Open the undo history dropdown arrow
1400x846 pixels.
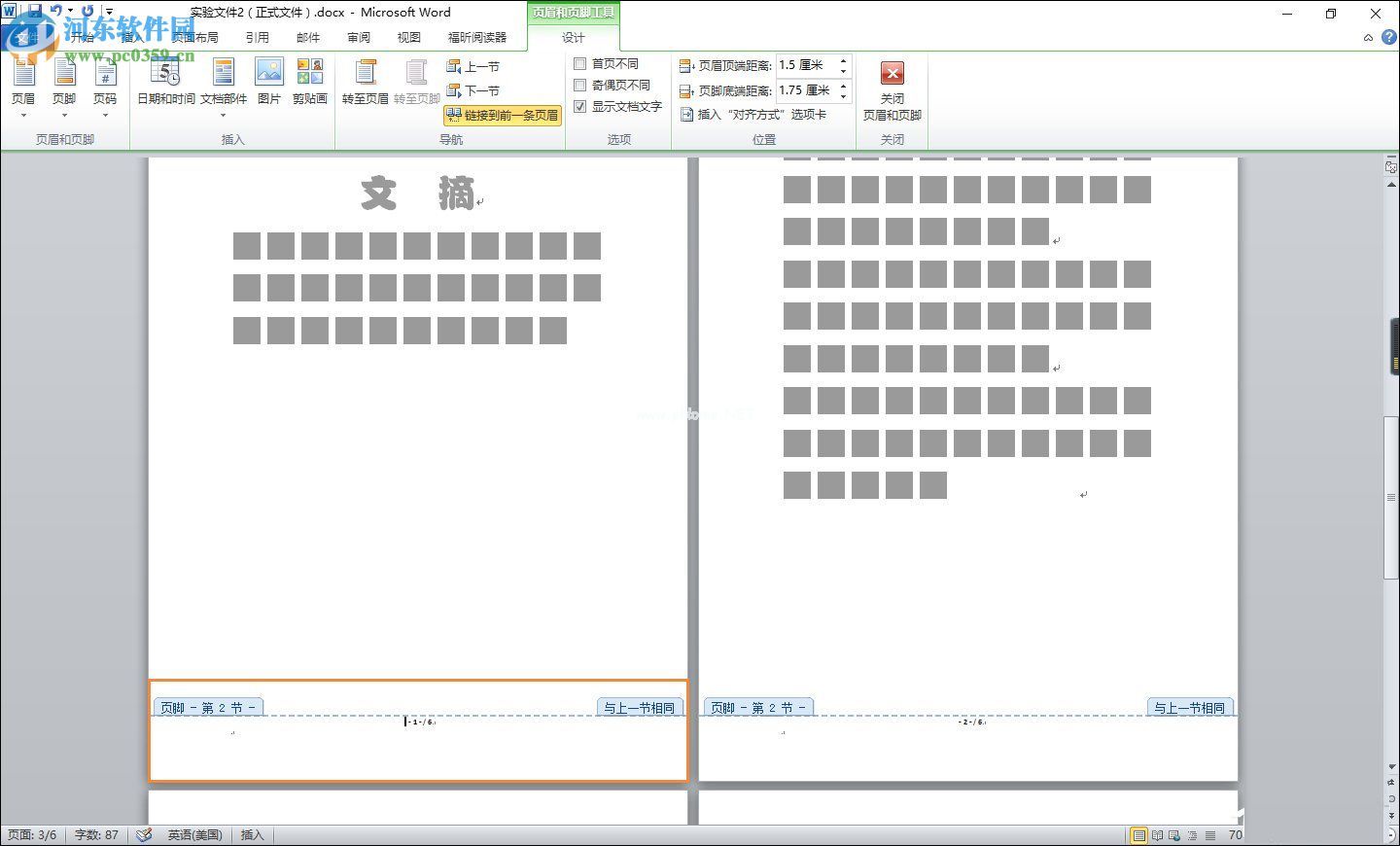pos(70,12)
